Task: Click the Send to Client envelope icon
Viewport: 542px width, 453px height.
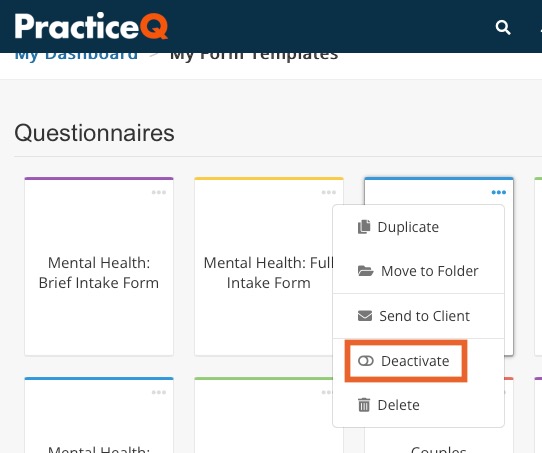Action: [365, 316]
